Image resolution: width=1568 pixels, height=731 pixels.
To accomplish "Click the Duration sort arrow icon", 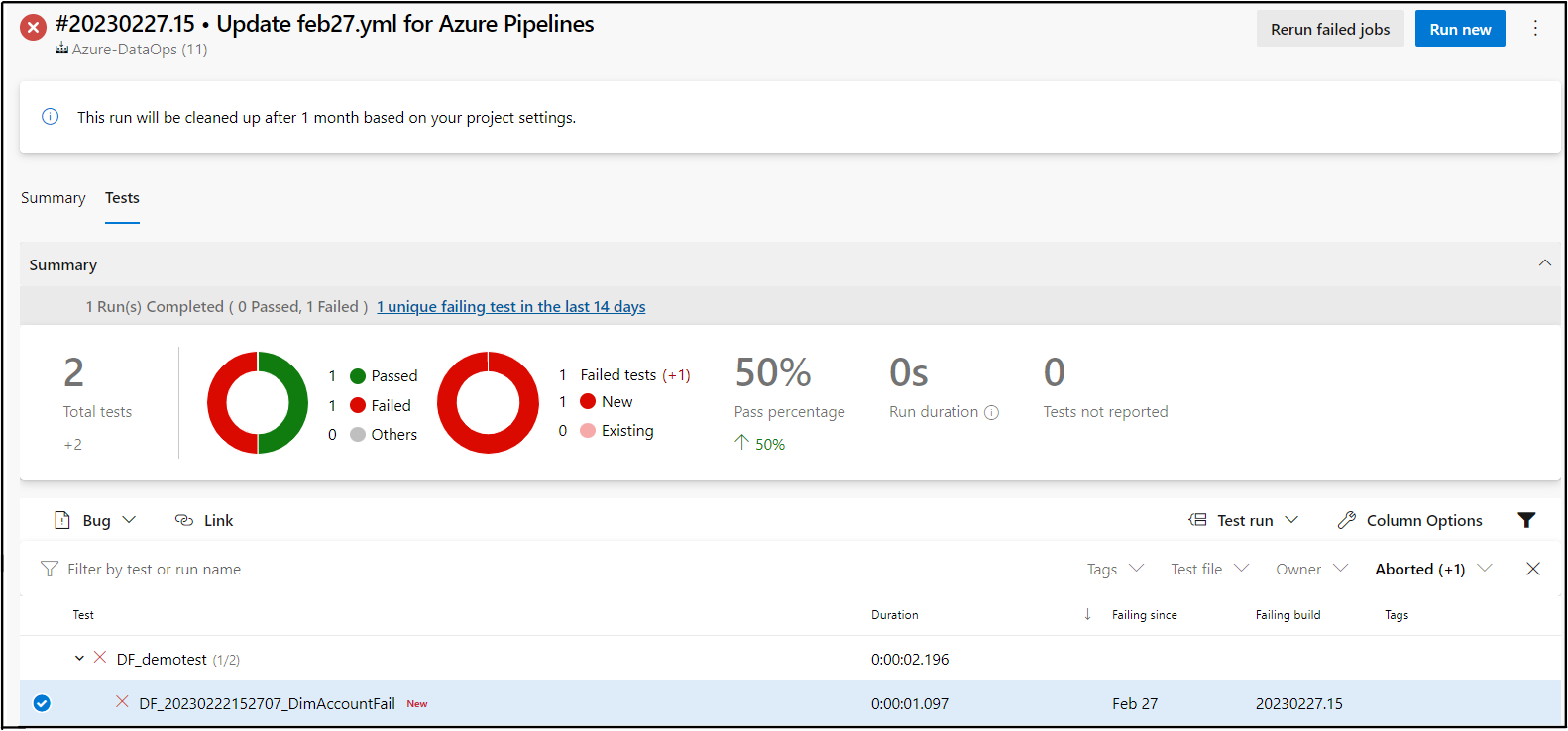I will click(x=1087, y=614).
